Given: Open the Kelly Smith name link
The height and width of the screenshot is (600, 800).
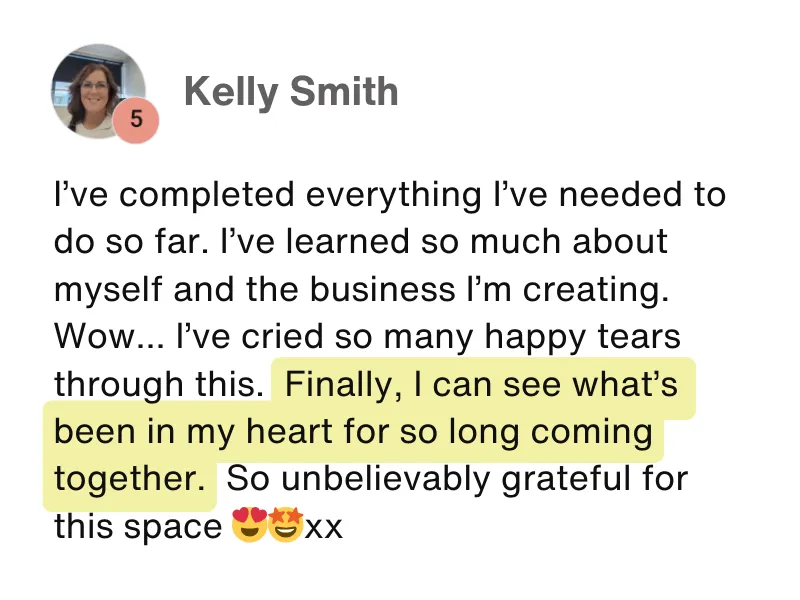Looking at the screenshot, I should [291, 92].
